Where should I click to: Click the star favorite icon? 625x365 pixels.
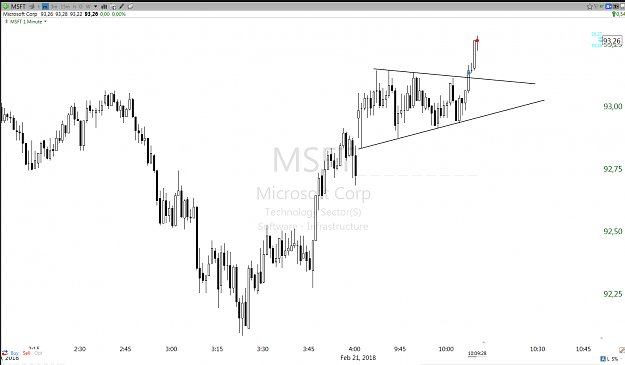tap(590, 6)
